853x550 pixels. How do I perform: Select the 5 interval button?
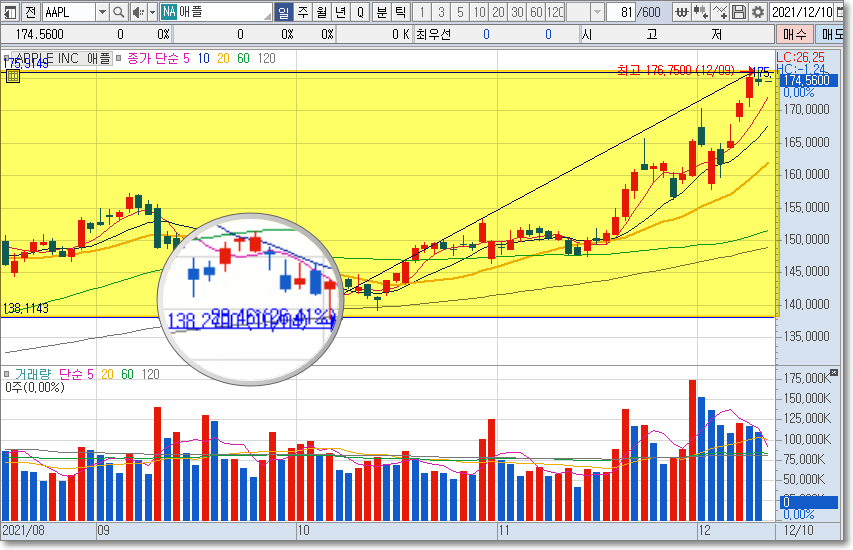click(460, 11)
